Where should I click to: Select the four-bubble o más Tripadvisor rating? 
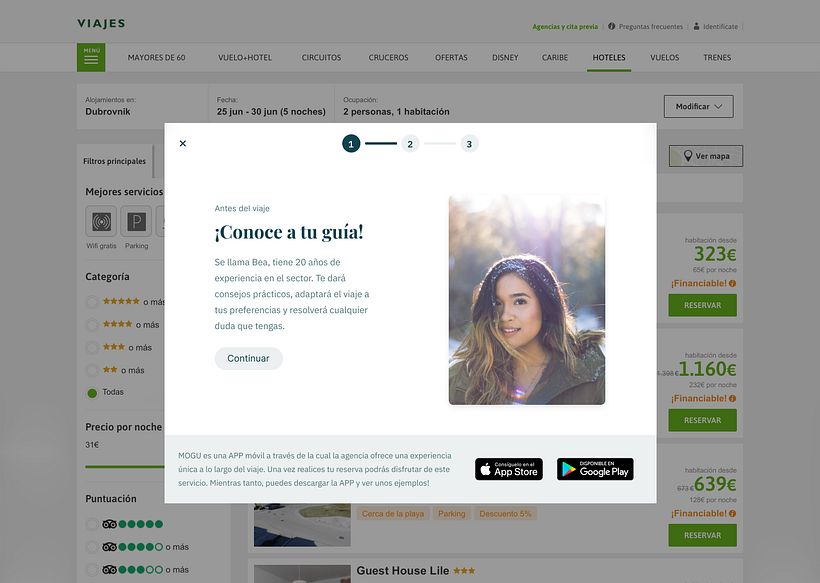(x=92, y=547)
